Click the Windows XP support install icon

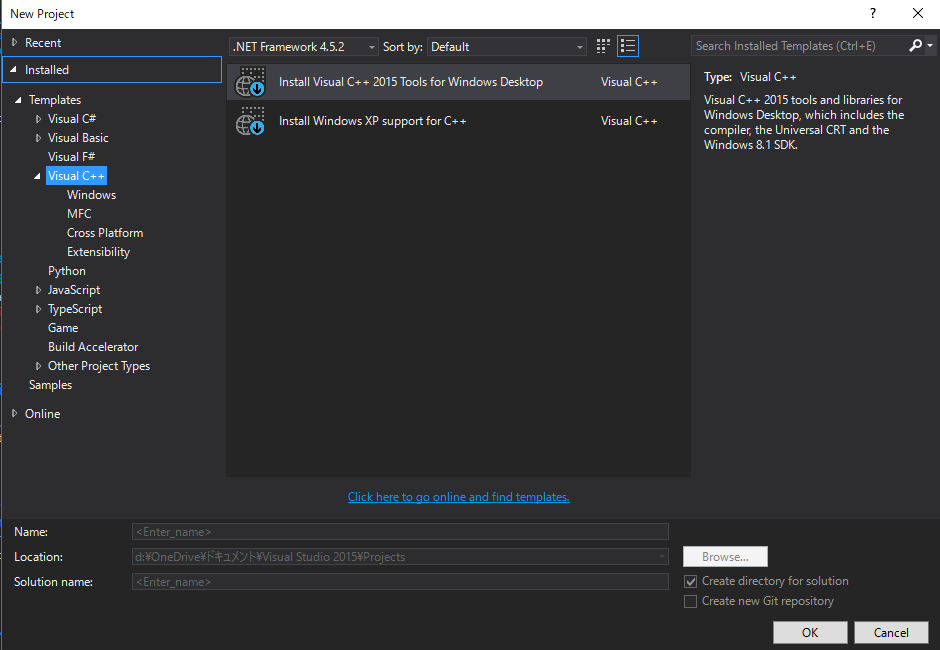(x=250, y=121)
